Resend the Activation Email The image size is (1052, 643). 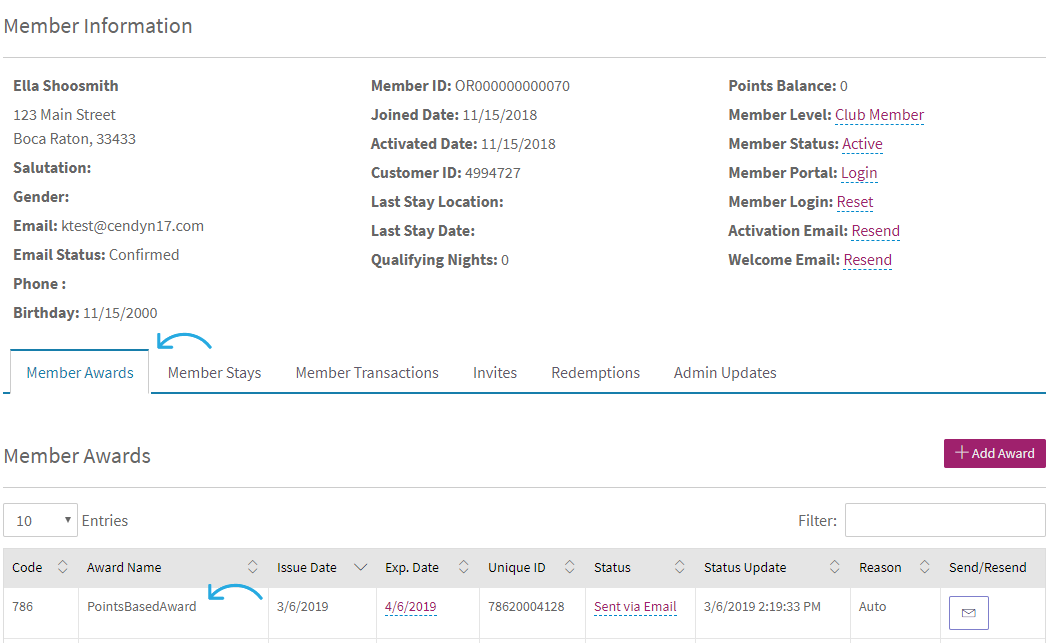(x=876, y=230)
